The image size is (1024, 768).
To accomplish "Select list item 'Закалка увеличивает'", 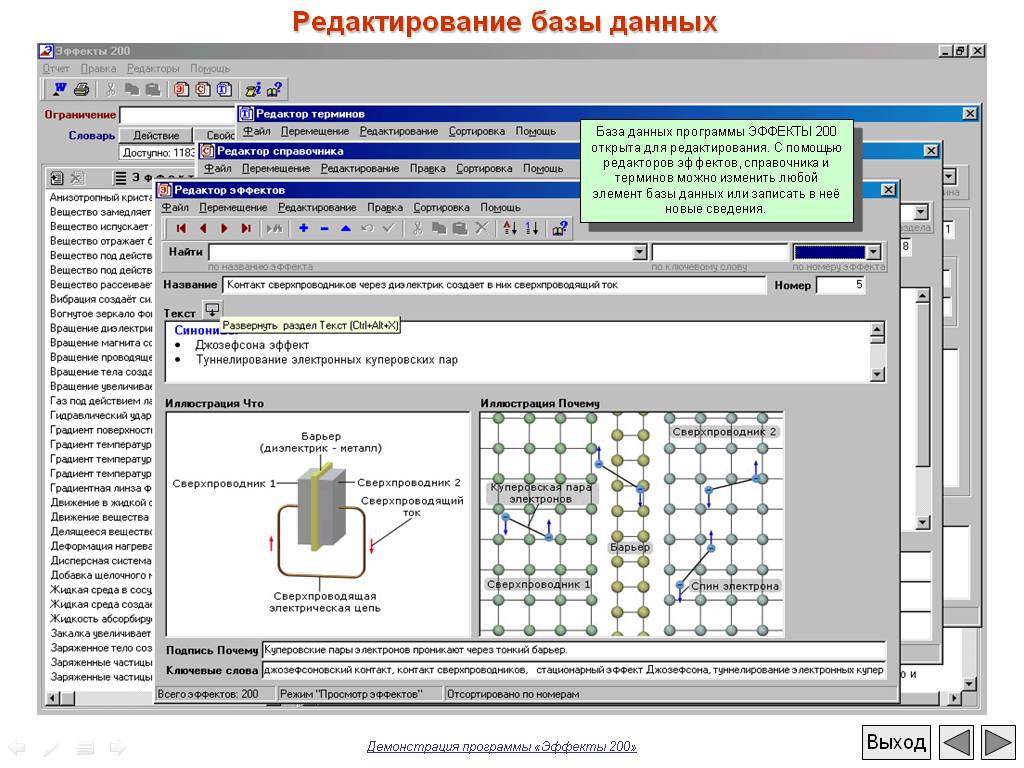I will [101, 633].
